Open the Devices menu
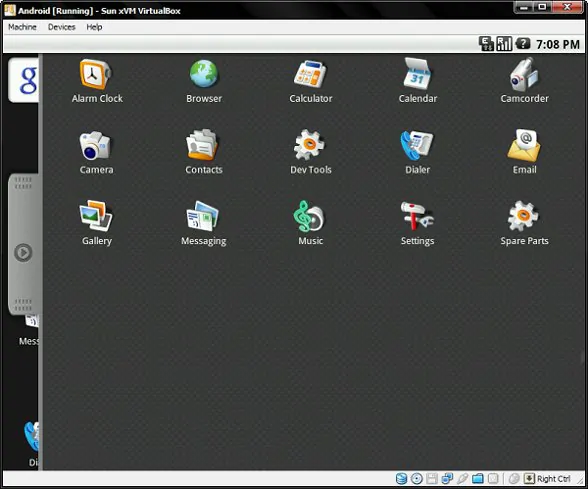588x489 pixels. click(x=62, y=27)
